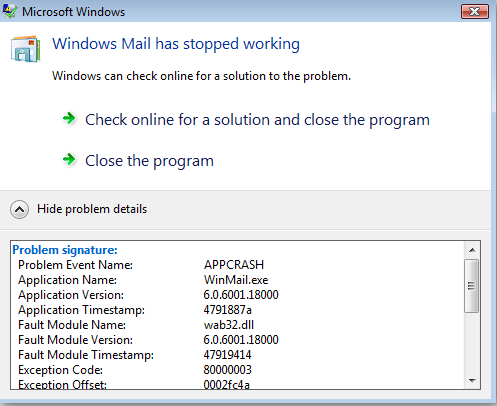Screen dimensions: 497x406
Task: Click the Exception Code value 80000003
Action: 228,370
